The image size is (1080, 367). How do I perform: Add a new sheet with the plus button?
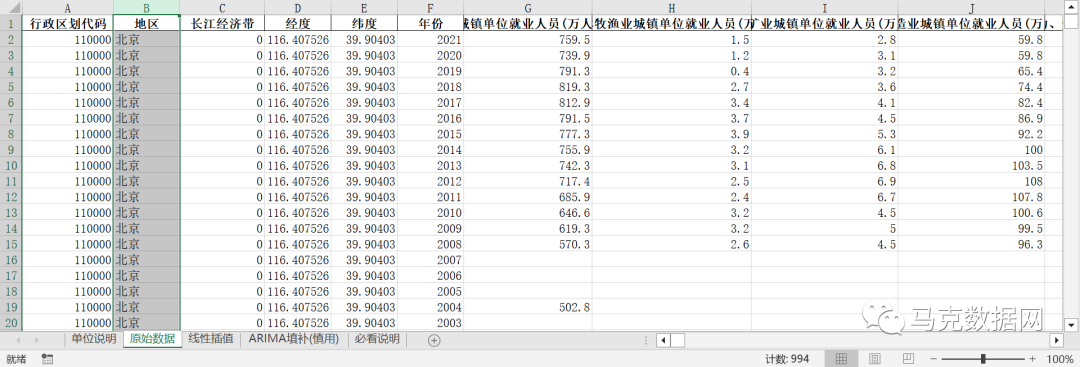click(x=434, y=340)
